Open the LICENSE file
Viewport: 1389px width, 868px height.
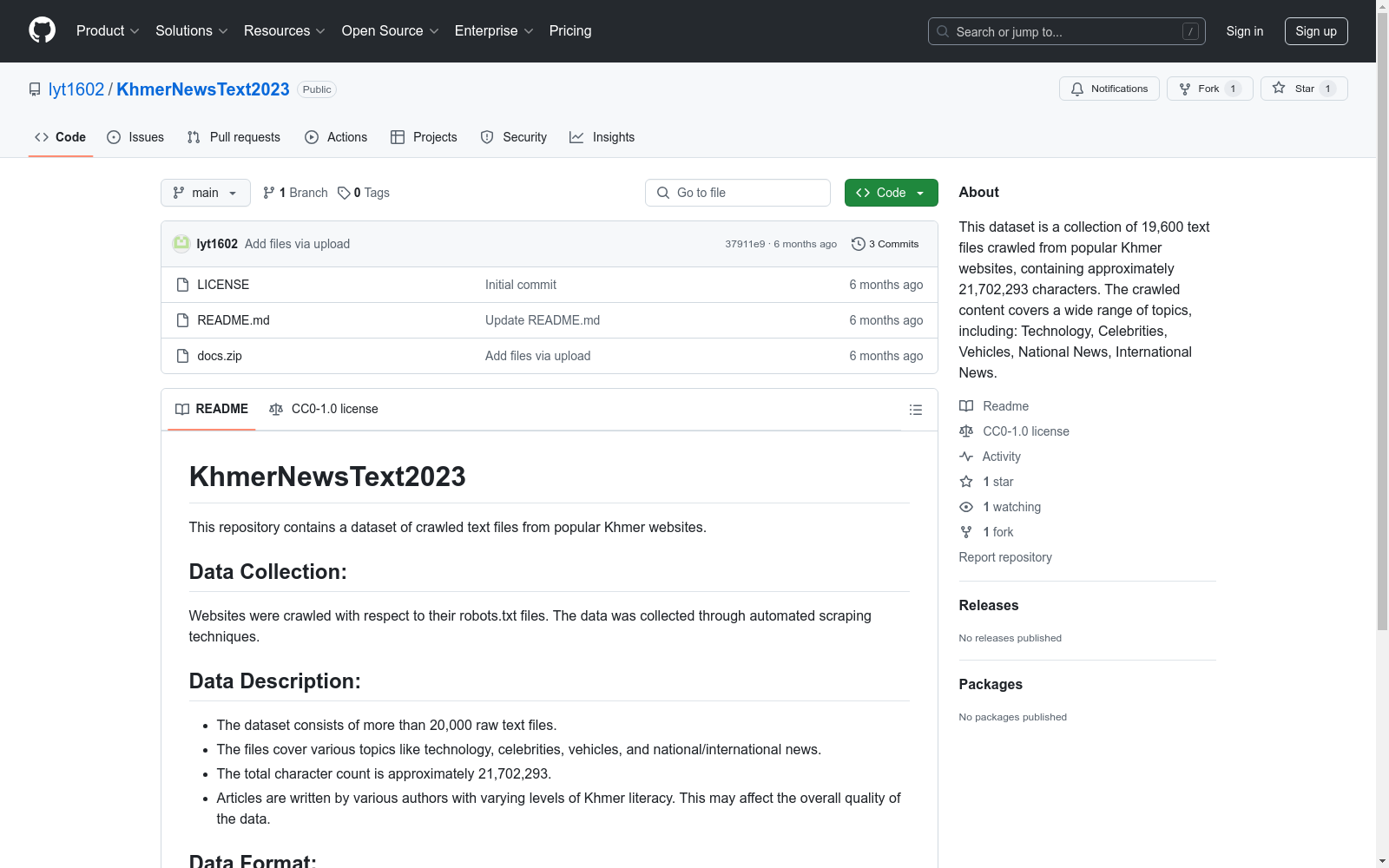223,285
